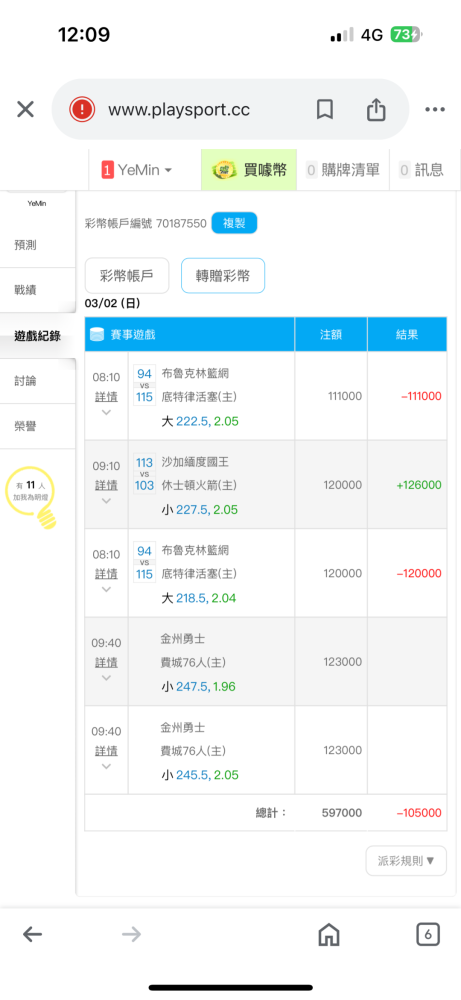Go back with the left arrow
The height and width of the screenshot is (1000, 461).
pos(33,935)
